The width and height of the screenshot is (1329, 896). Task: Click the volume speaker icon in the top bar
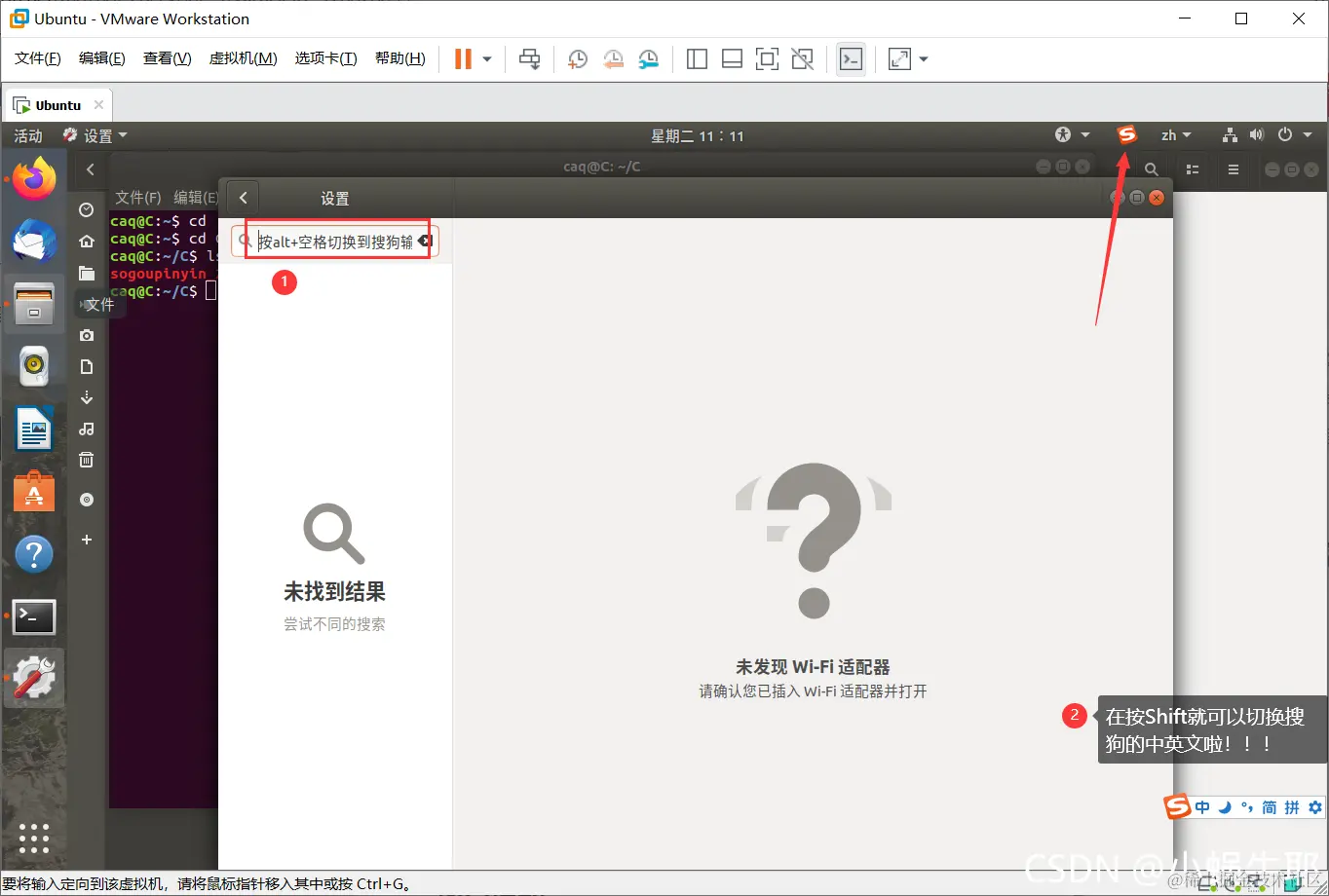click(1258, 134)
